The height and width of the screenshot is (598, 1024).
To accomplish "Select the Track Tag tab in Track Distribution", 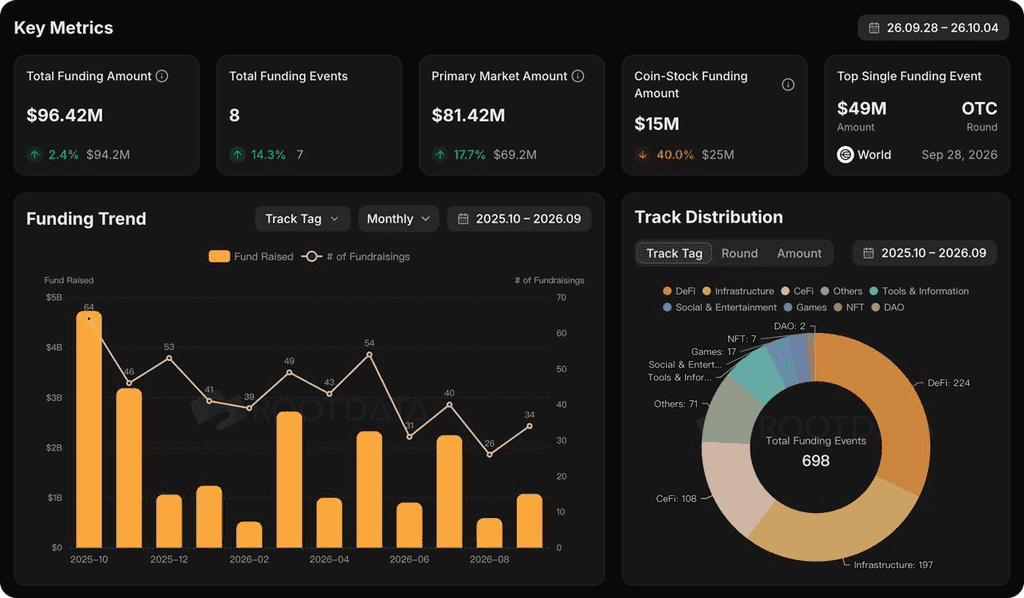I will (674, 253).
